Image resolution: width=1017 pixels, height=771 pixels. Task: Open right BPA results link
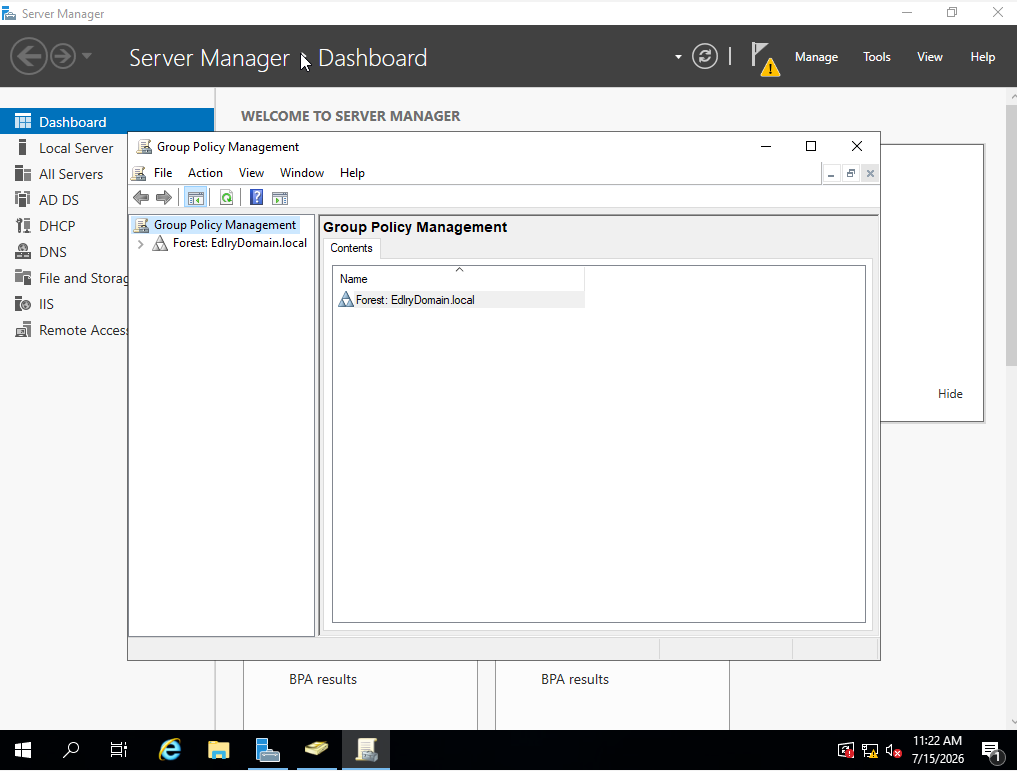575,679
